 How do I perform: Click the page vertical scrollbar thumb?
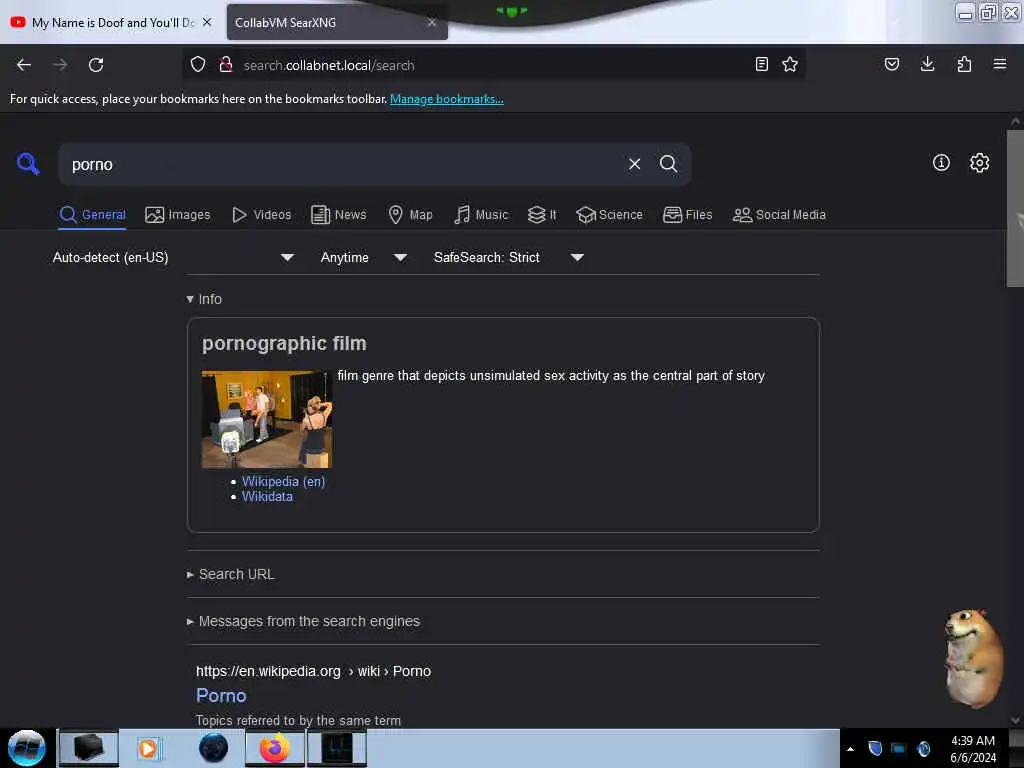(1015, 208)
